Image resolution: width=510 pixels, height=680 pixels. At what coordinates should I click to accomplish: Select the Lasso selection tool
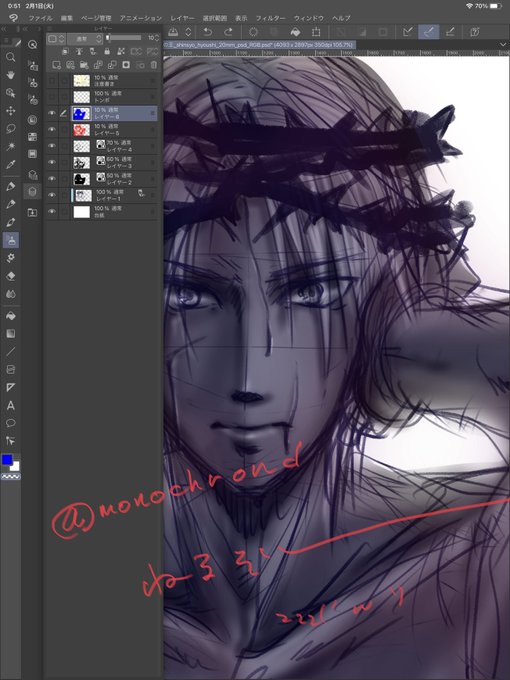10,129
